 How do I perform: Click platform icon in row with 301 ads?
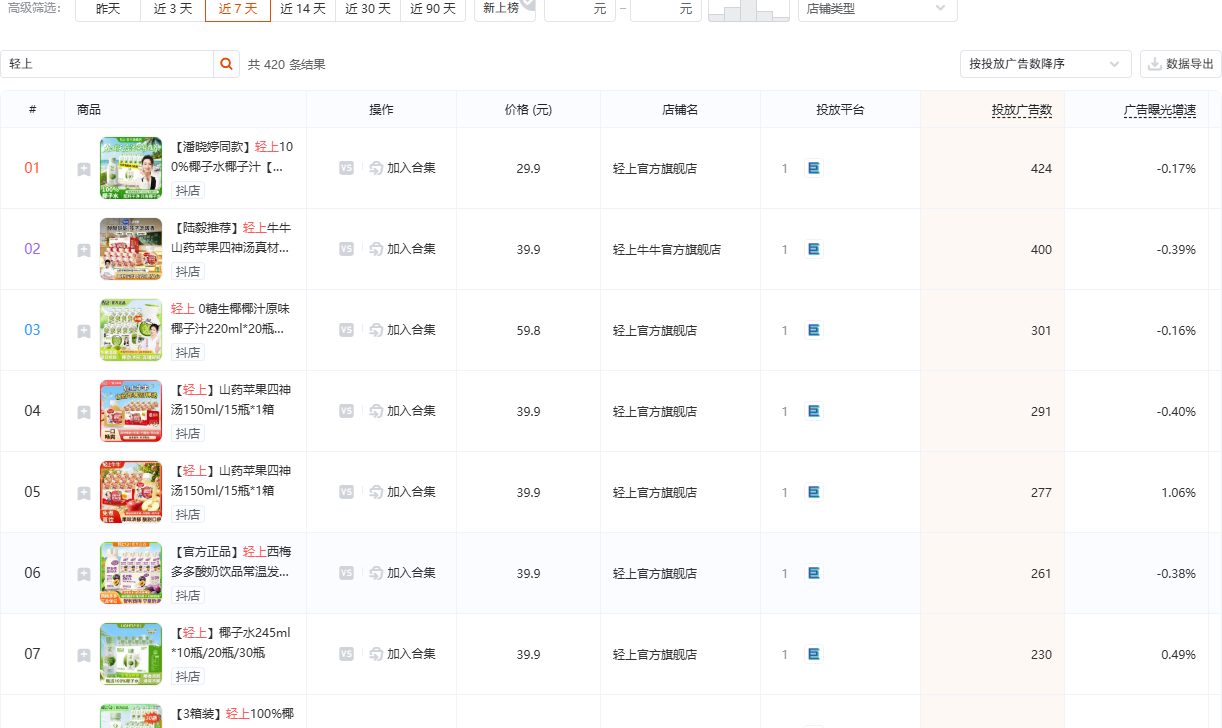(x=814, y=330)
